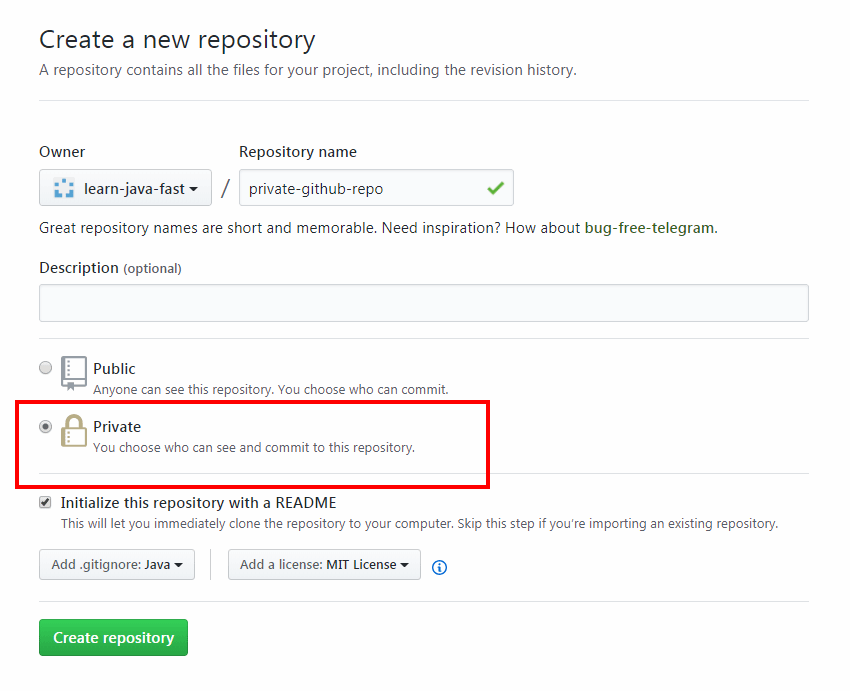The width and height of the screenshot is (850, 691).
Task: Click the Repository name label
Action: (297, 151)
